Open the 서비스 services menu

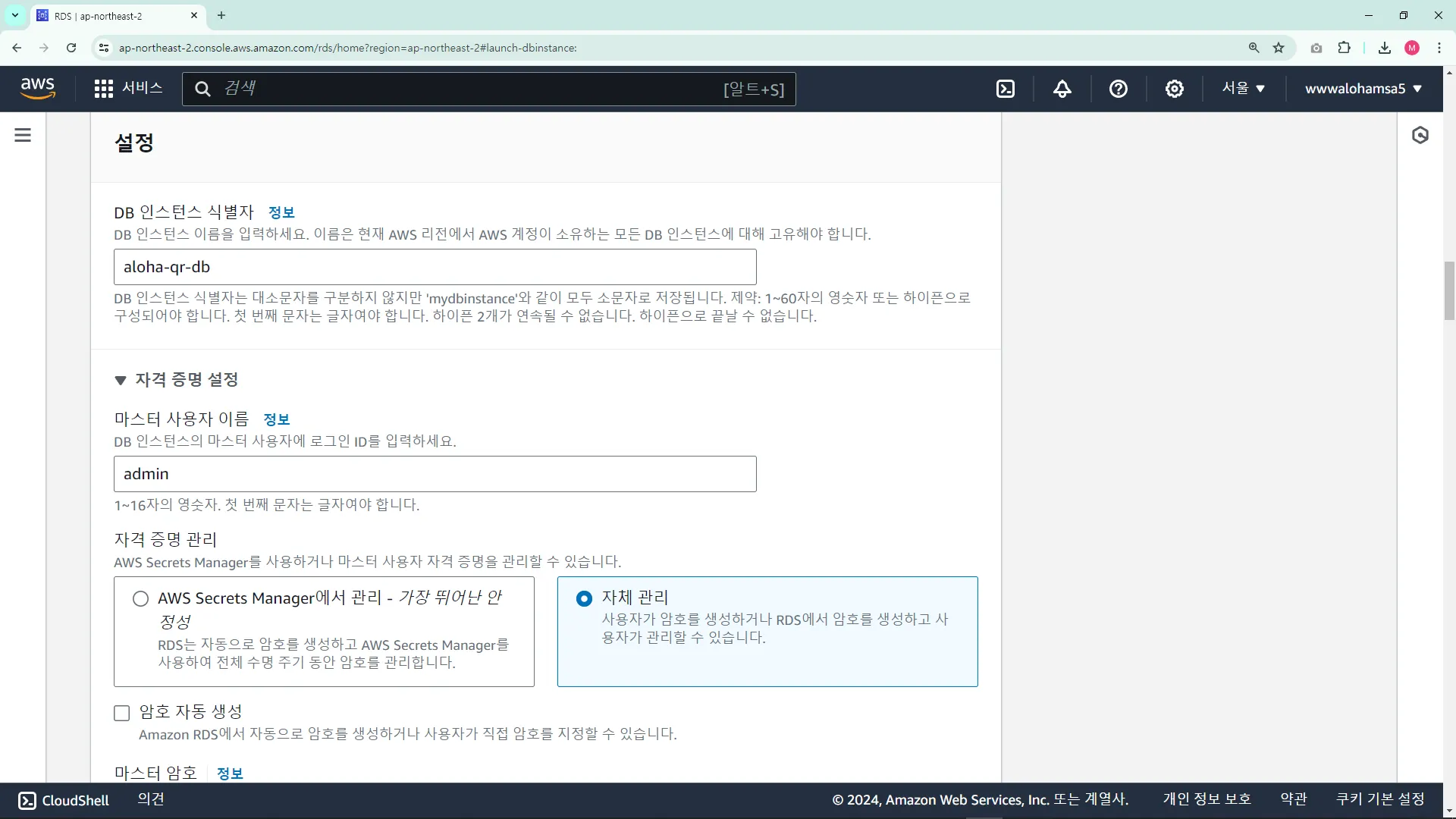point(128,89)
